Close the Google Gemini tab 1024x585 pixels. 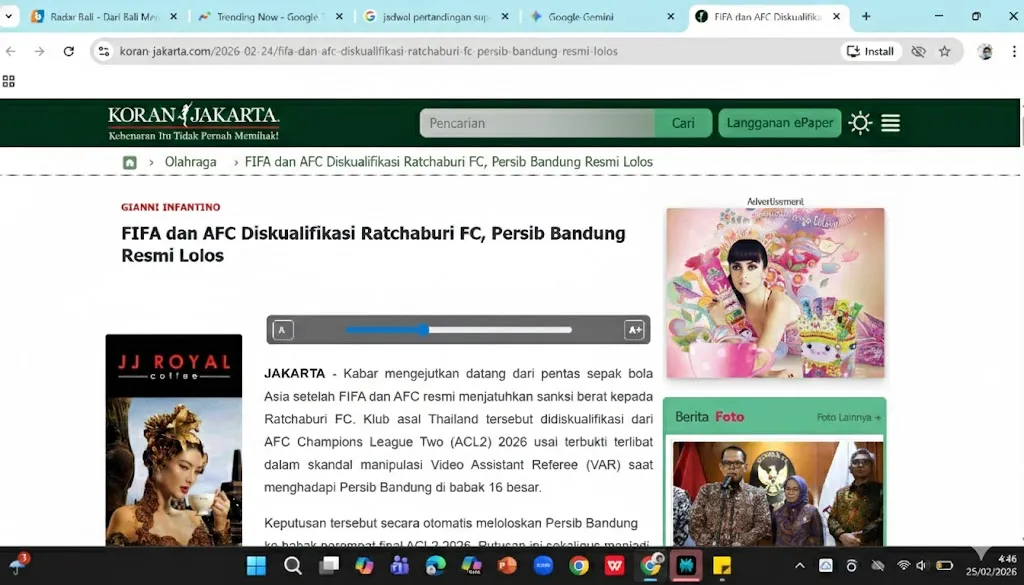pyautogui.click(x=671, y=16)
